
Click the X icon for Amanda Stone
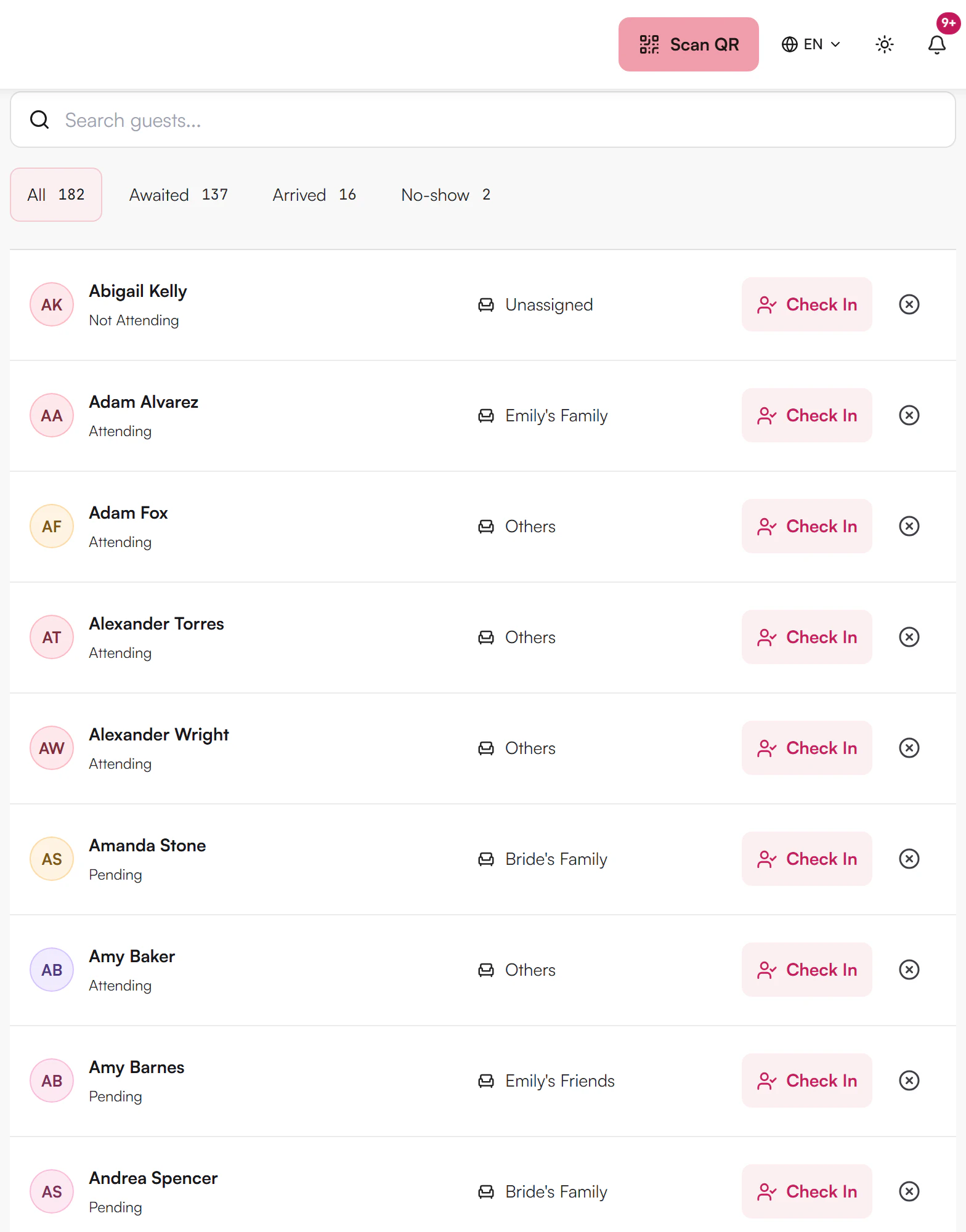coord(909,859)
